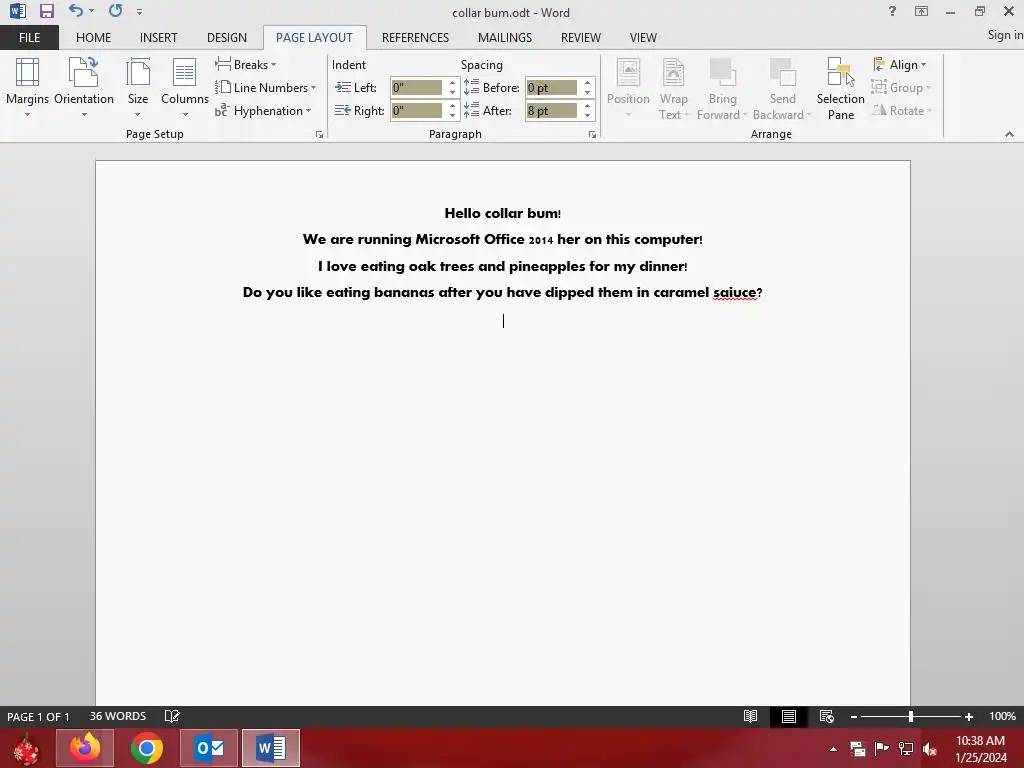The width and height of the screenshot is (1024, 768).
Task: Open the Margins dropdown
Action: click(x=27, y=88)
